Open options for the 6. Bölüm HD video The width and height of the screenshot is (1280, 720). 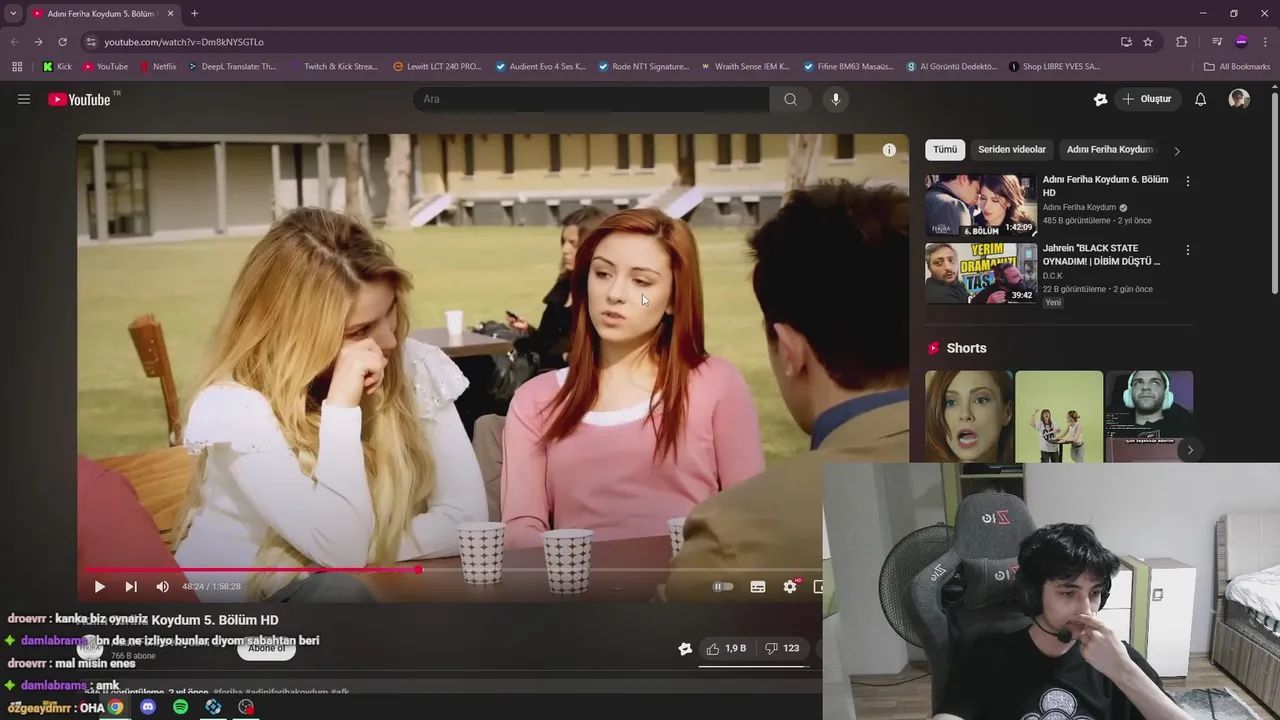1188,181
